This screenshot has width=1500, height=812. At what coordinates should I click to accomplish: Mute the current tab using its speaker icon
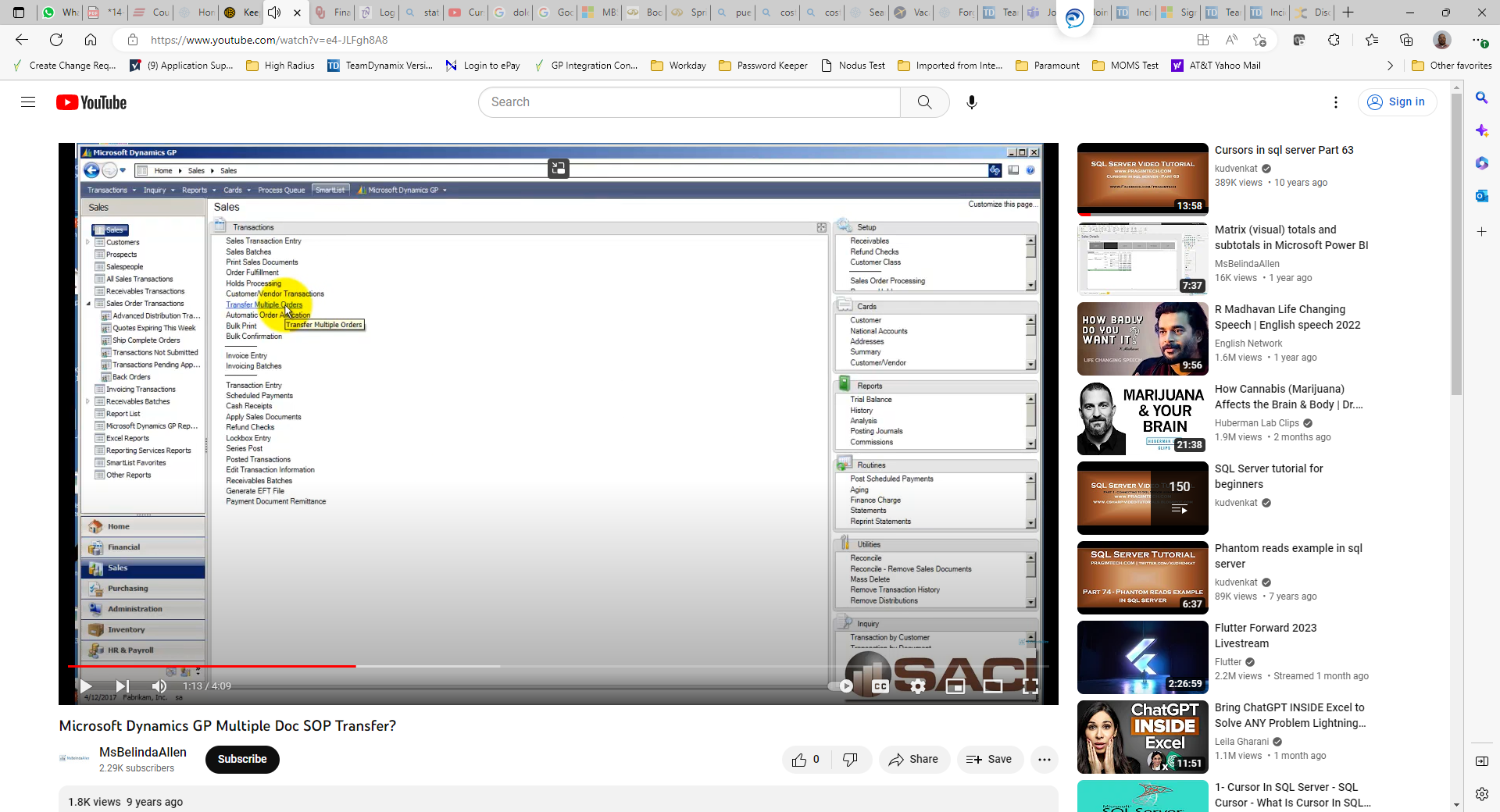(x=274, y=12)
